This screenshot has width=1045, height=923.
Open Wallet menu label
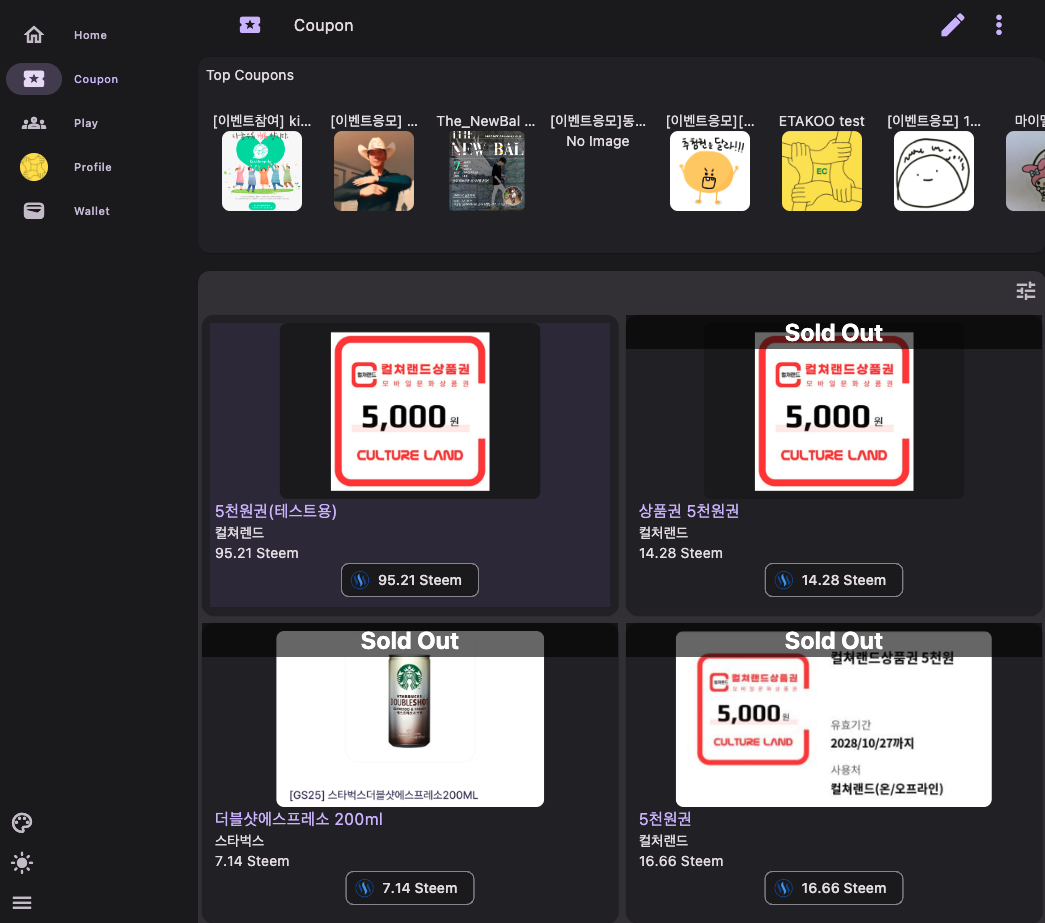pos(91,211)
